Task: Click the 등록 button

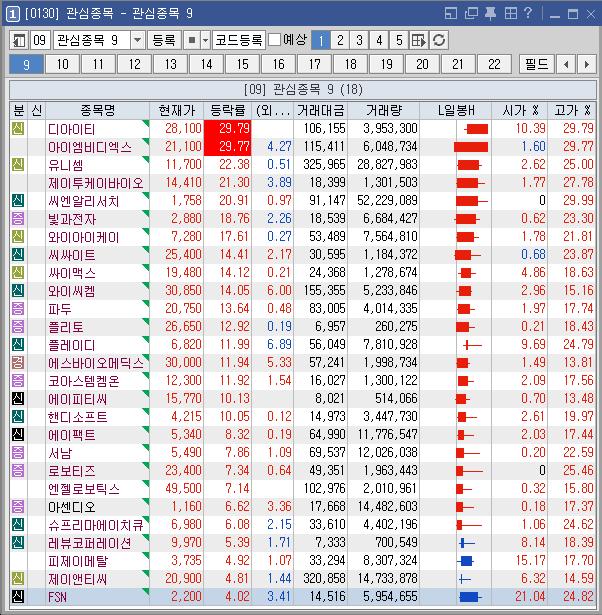Action: point(164,40)
